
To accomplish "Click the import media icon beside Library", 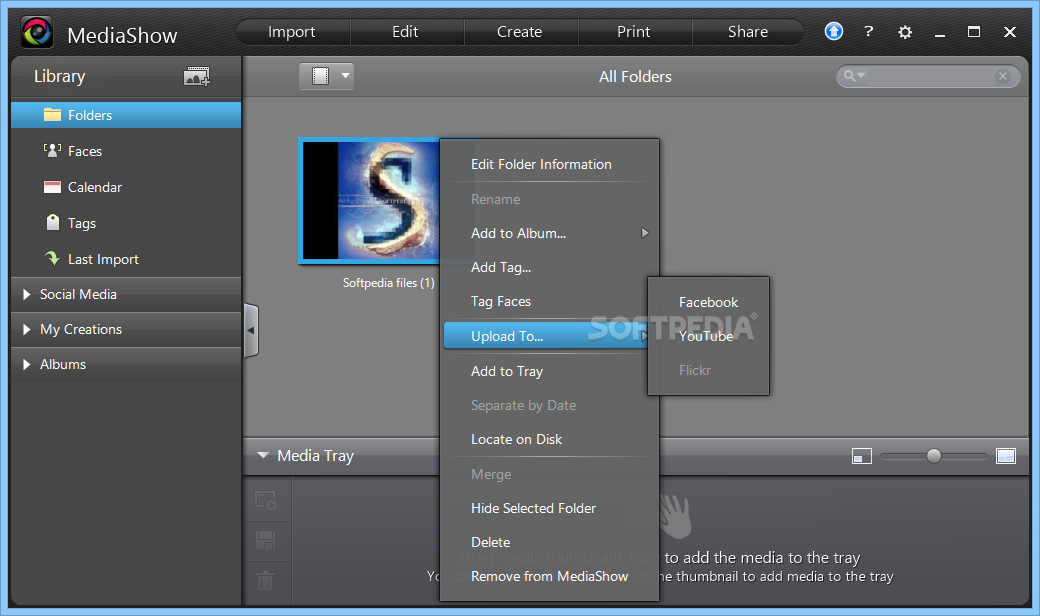I will point(196,76).
